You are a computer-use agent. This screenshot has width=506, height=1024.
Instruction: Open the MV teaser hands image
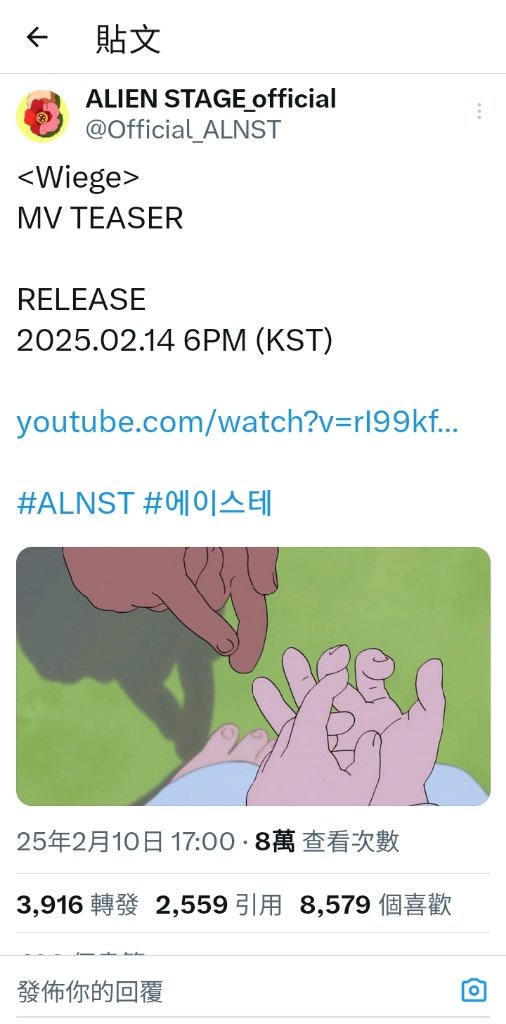(253, 676)
